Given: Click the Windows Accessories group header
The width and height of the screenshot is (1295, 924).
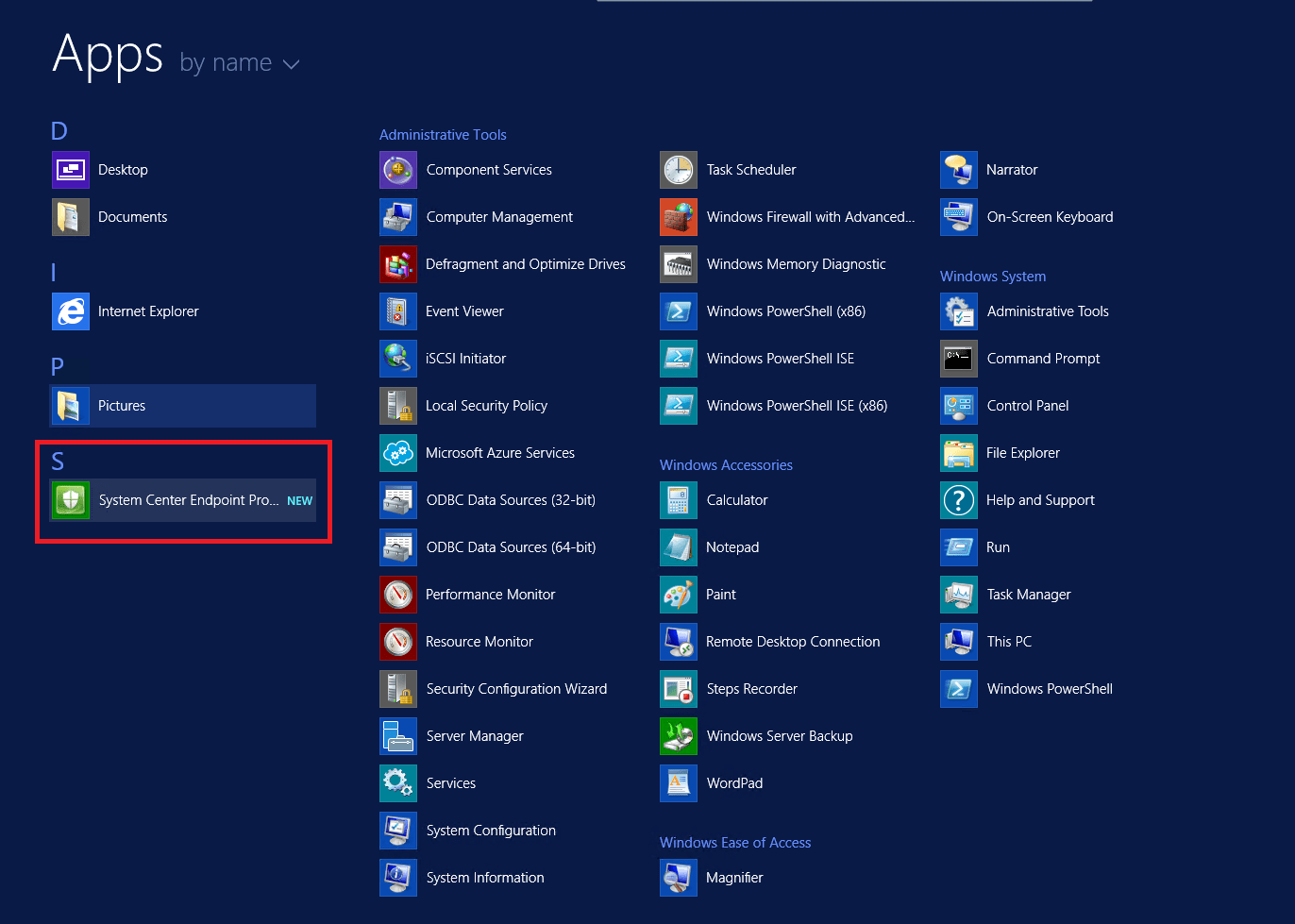Looking at the screenshot, I should (x=726, y=465).
